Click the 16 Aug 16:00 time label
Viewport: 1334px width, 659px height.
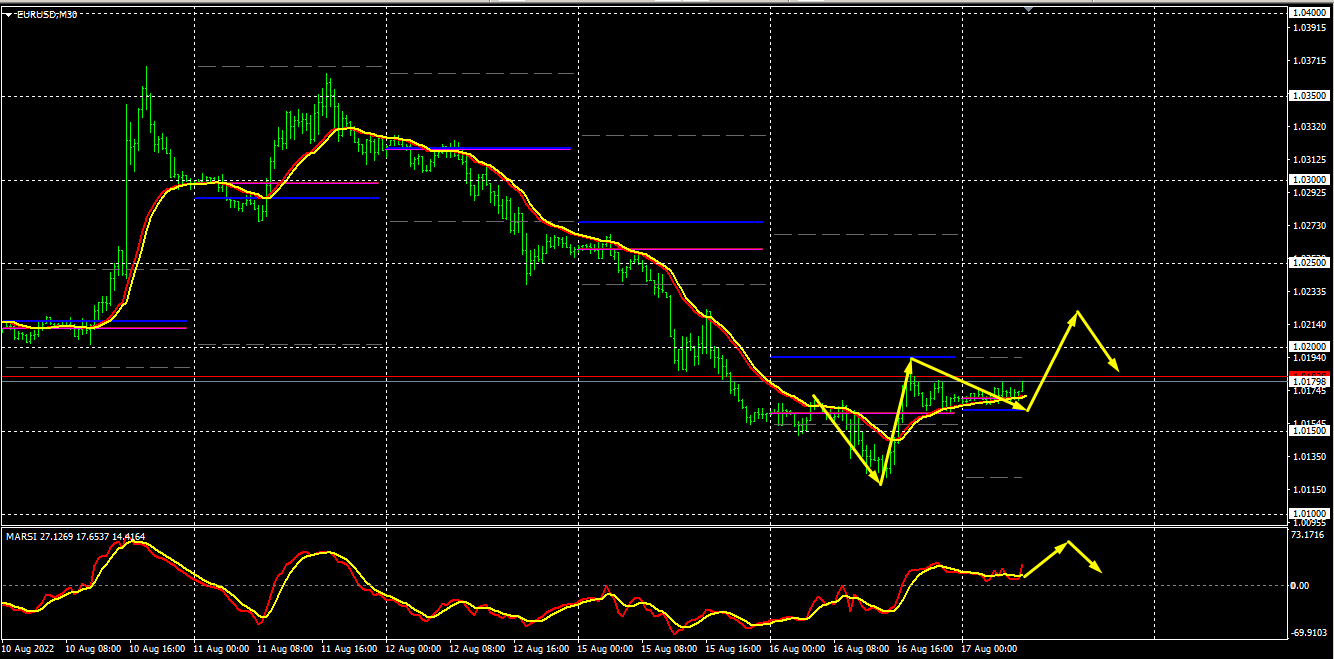(926, 649)
